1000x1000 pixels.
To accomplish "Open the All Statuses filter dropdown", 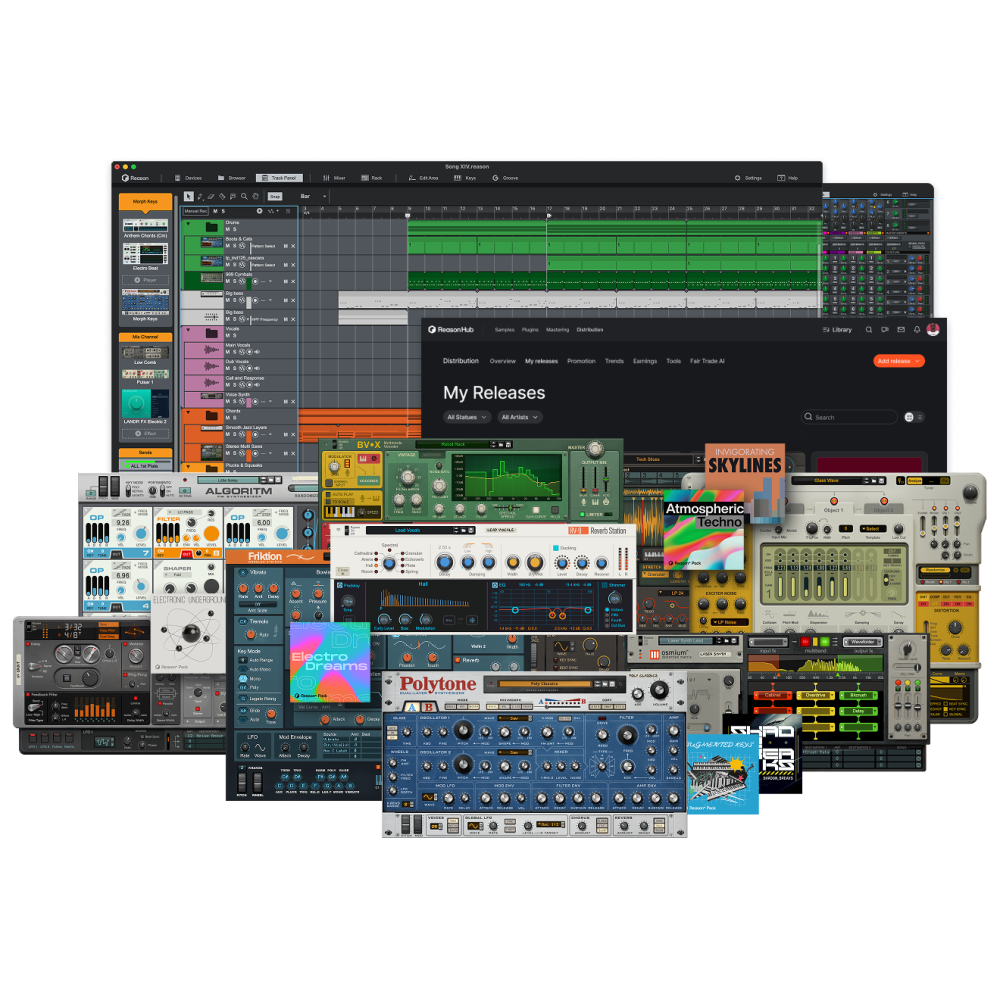I will 467,417.
